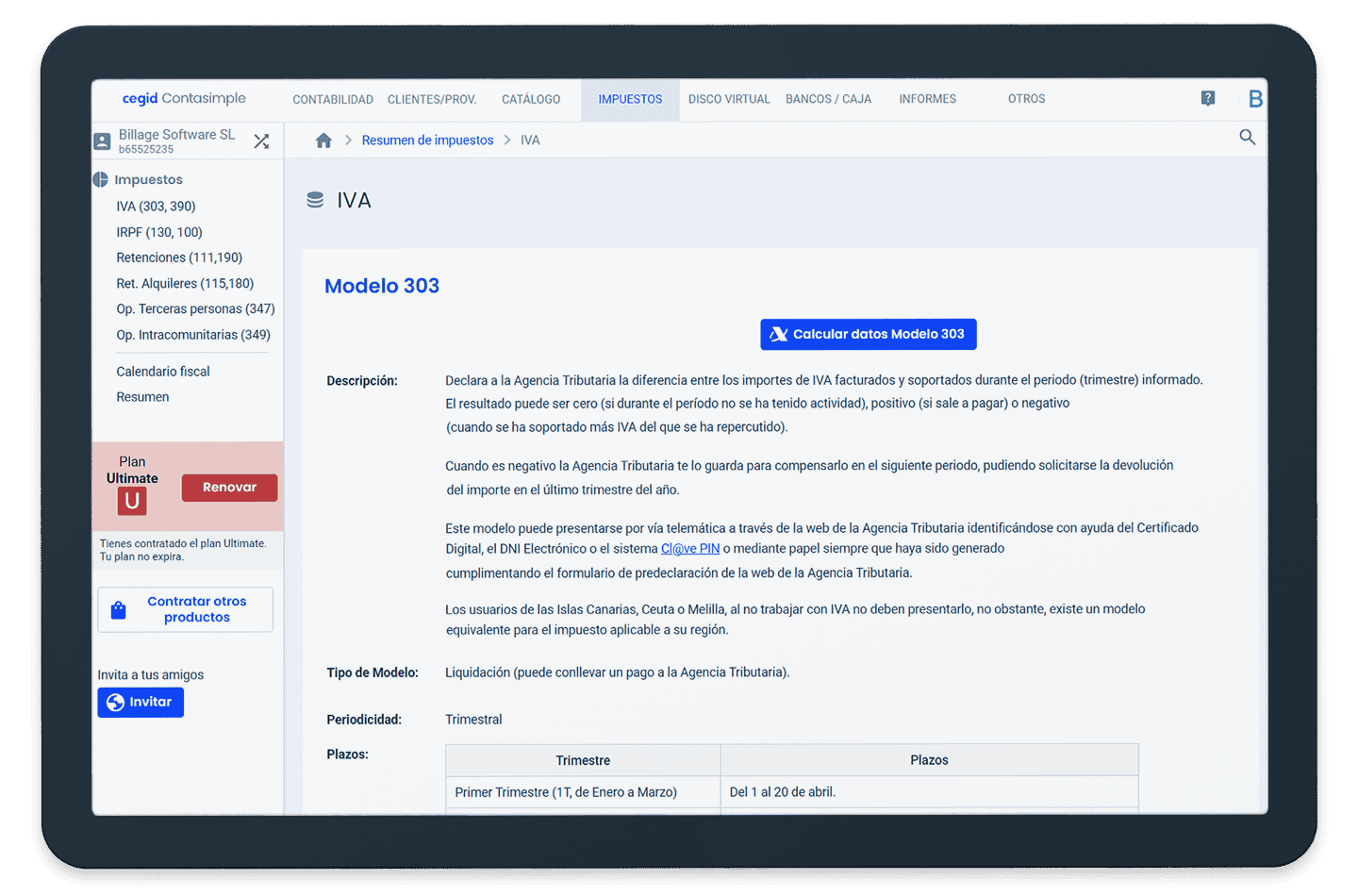Image resolution: width=1358 pixels, height=896 pixels.
Task: Click Contratar otros productos button
Action: tap(186, 609)
